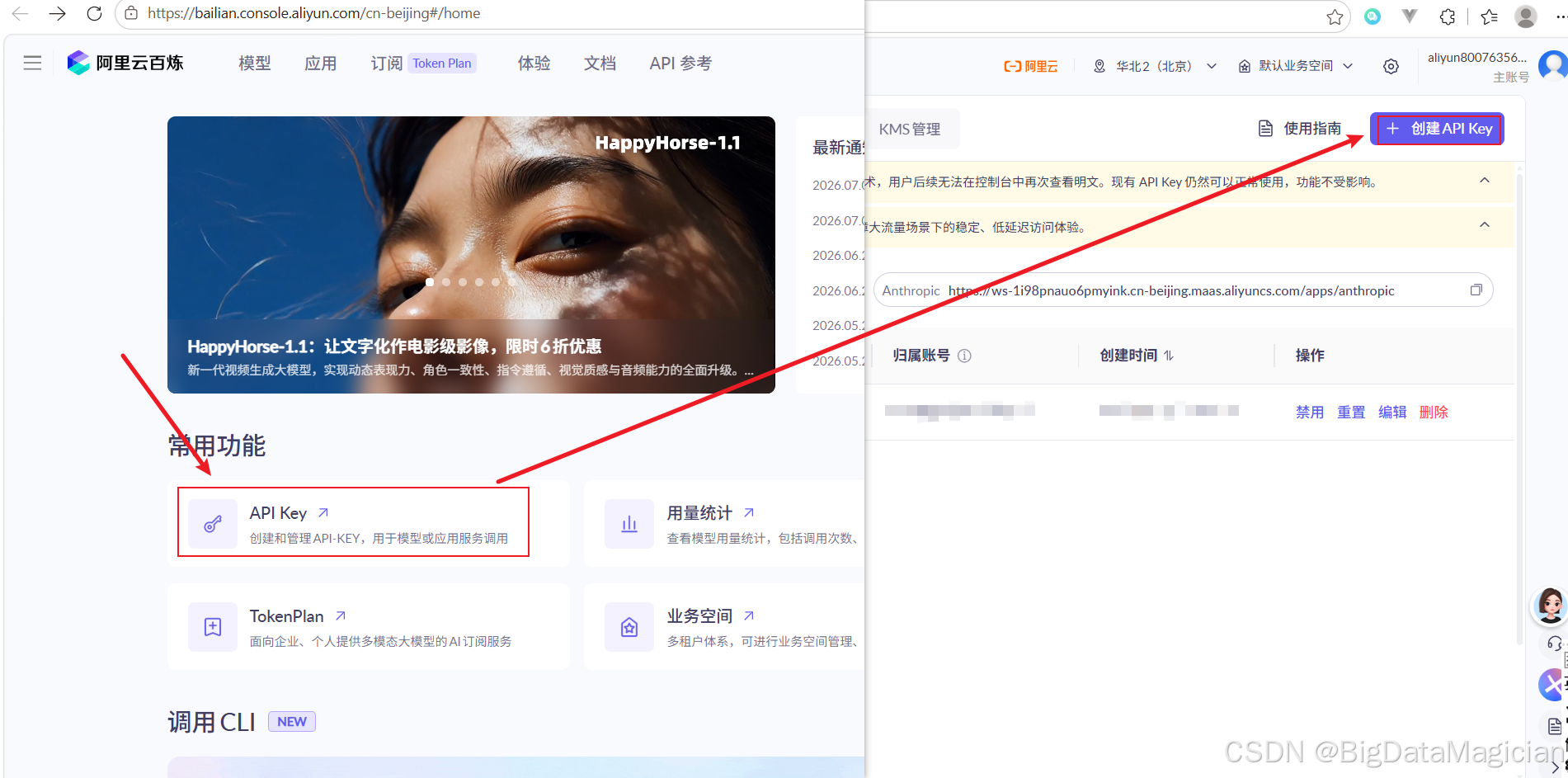Click the green circular extension icon
The width and height of the screenshot is (1568, 778).
pyautogui.click(x=1373, y=17)
